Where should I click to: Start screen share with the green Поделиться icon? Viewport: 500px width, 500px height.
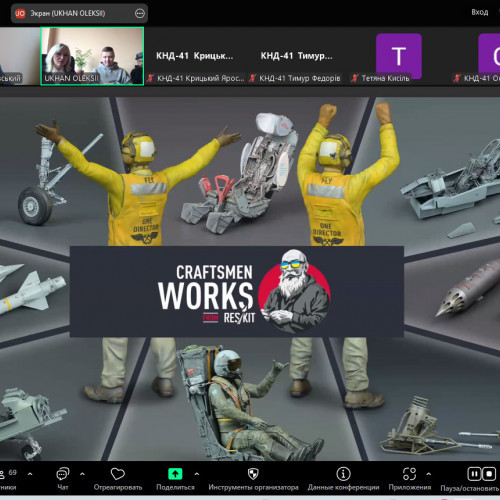click(175, 474)
